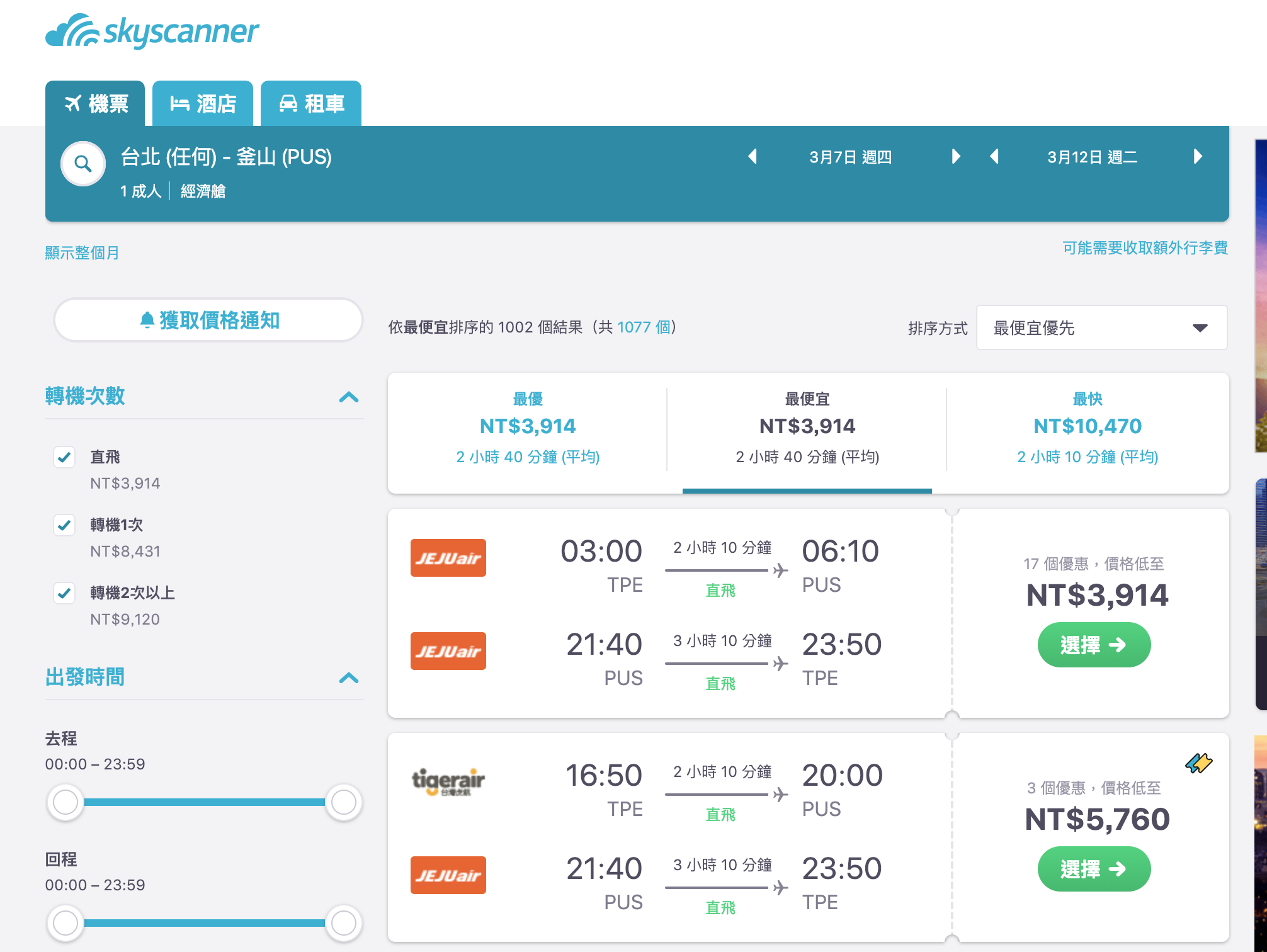Click the Skyscanner logo
Screen dimensions: 1267x952
152,31
